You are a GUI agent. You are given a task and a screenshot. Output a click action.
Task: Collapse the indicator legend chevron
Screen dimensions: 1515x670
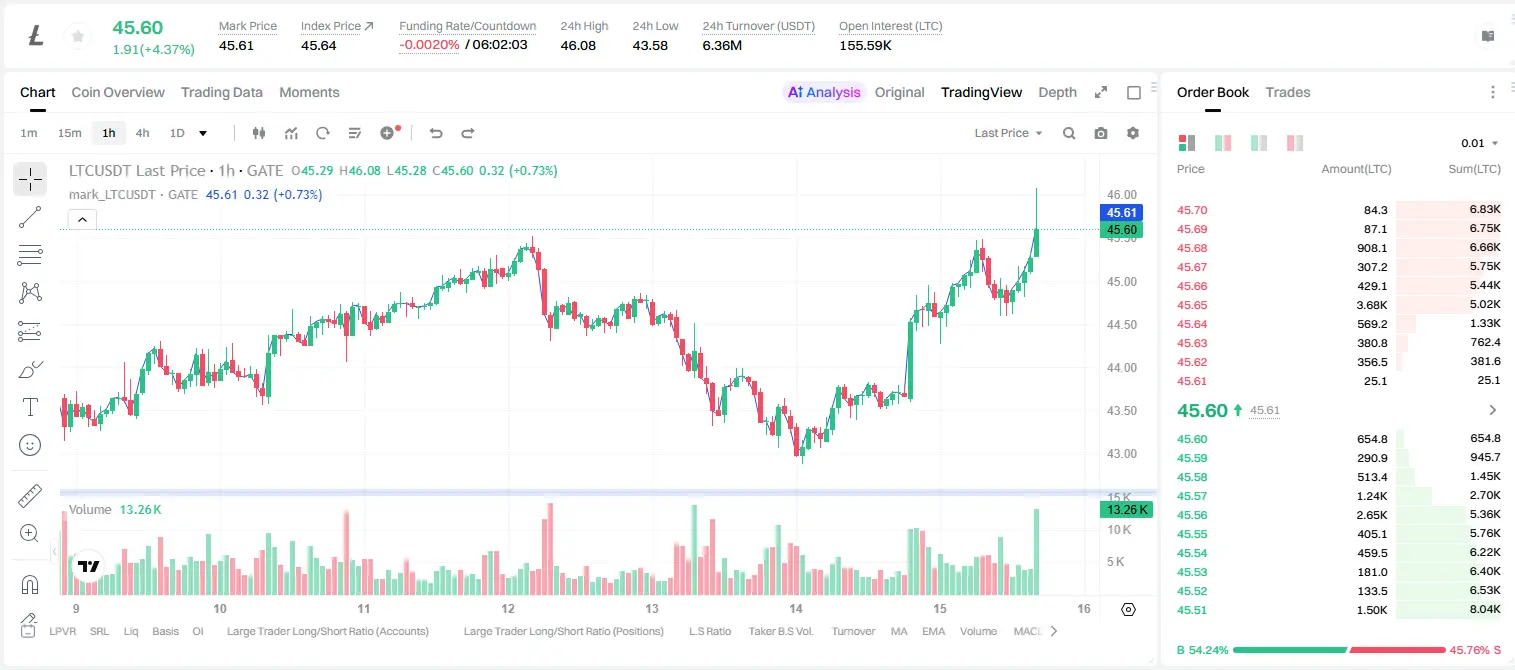[82, 220]
